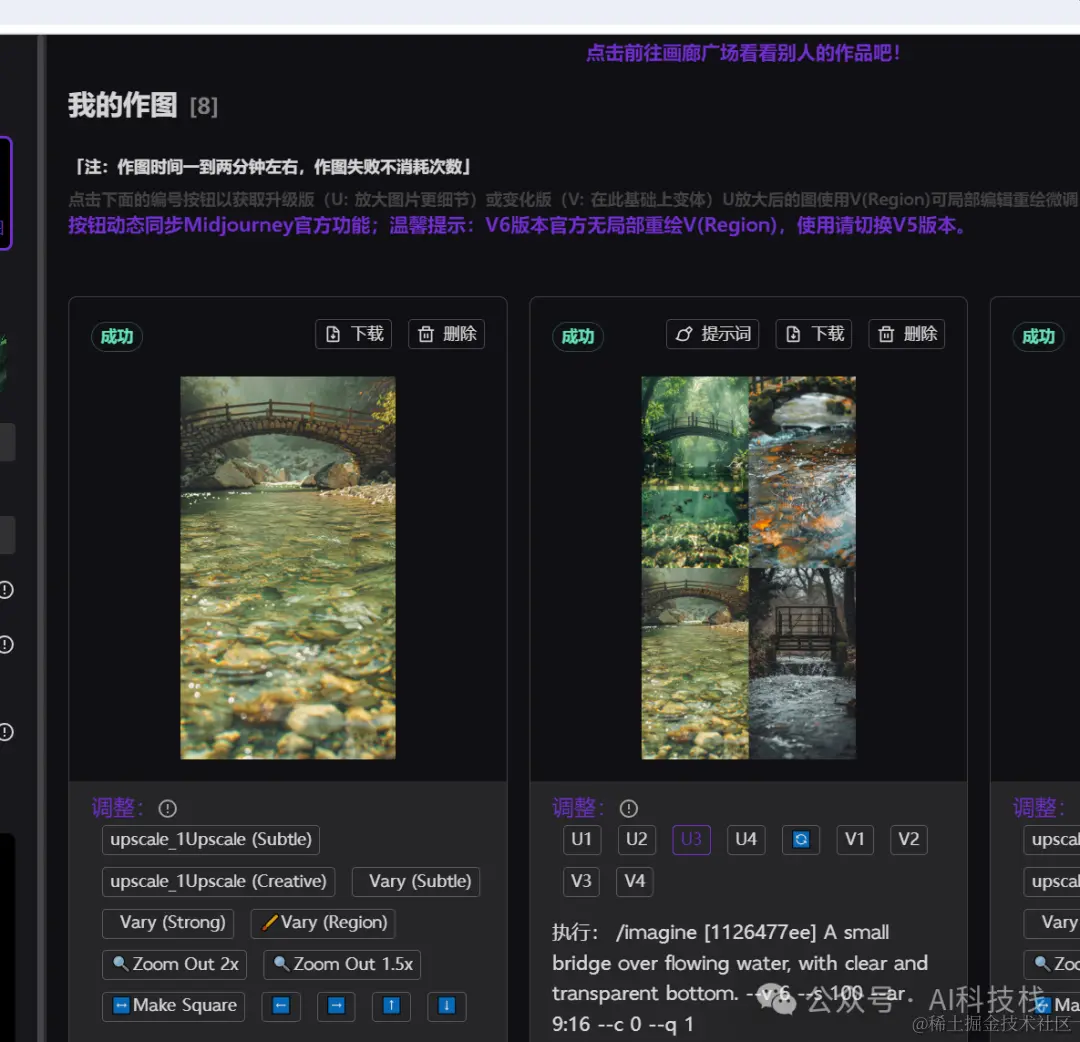
Task: Delete the single bridge image card (删除)
Action: pos(446,334)
